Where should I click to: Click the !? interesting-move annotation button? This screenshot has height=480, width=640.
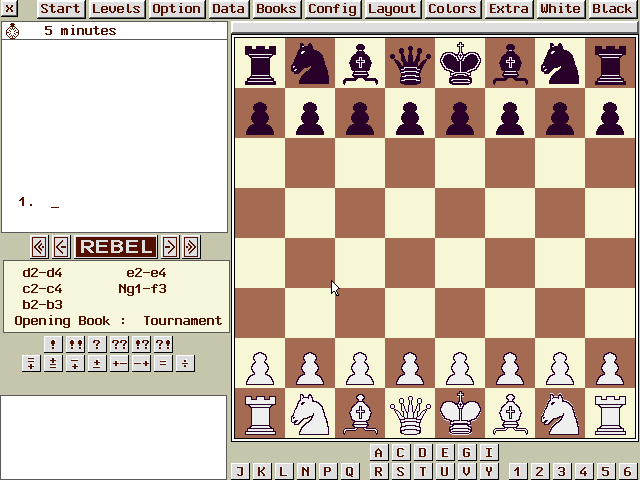pos(141,344)
